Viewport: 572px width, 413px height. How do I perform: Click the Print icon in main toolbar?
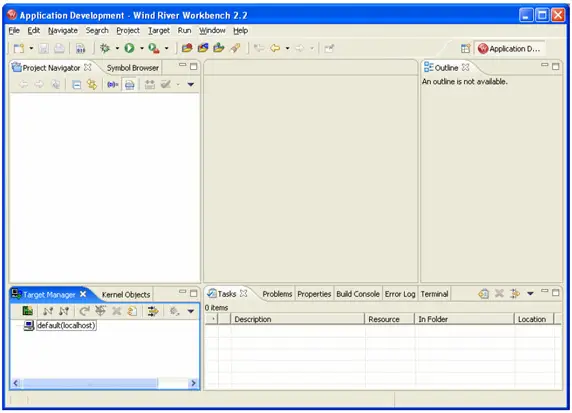point(59,48)
